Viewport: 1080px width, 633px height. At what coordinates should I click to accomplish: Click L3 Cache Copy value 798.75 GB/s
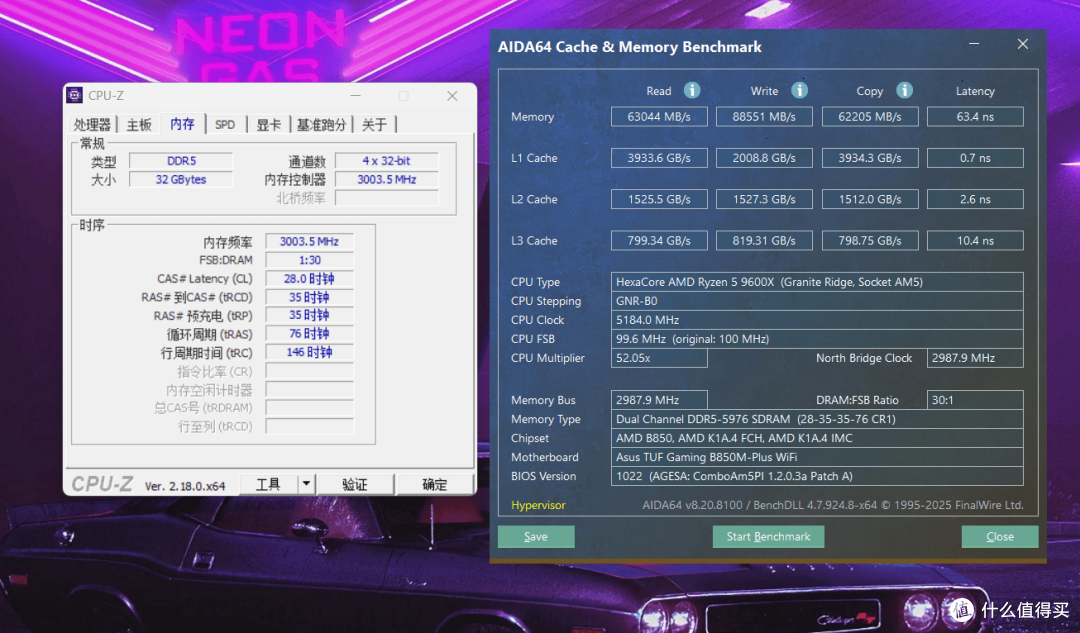(x=870, y=240)
